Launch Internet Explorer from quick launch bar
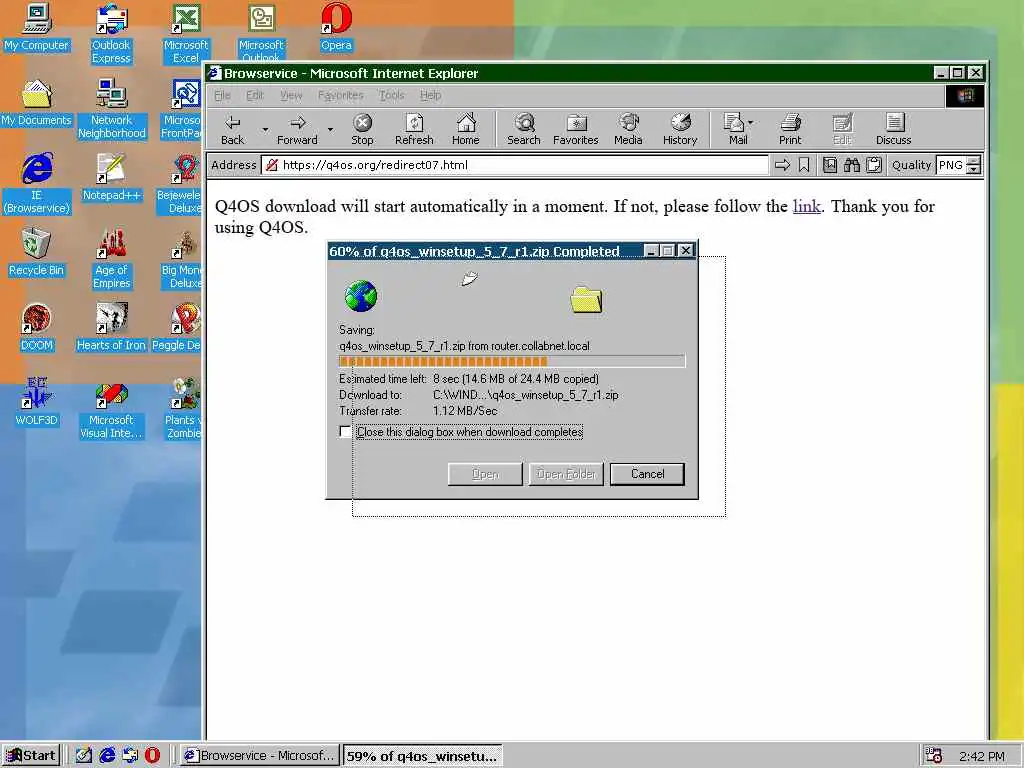The width and height of the screenshot is (1024, 768). 107,755
